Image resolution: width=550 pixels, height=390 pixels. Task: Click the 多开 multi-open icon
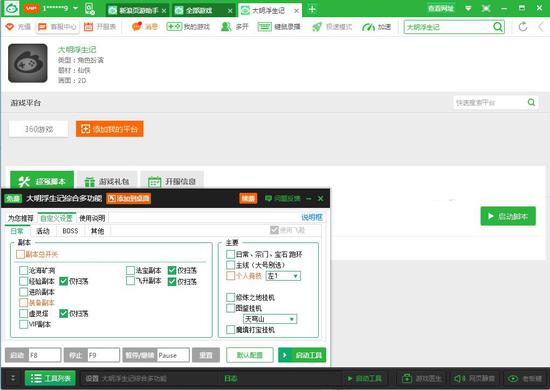pyautogui.click(x=226, y=27)
